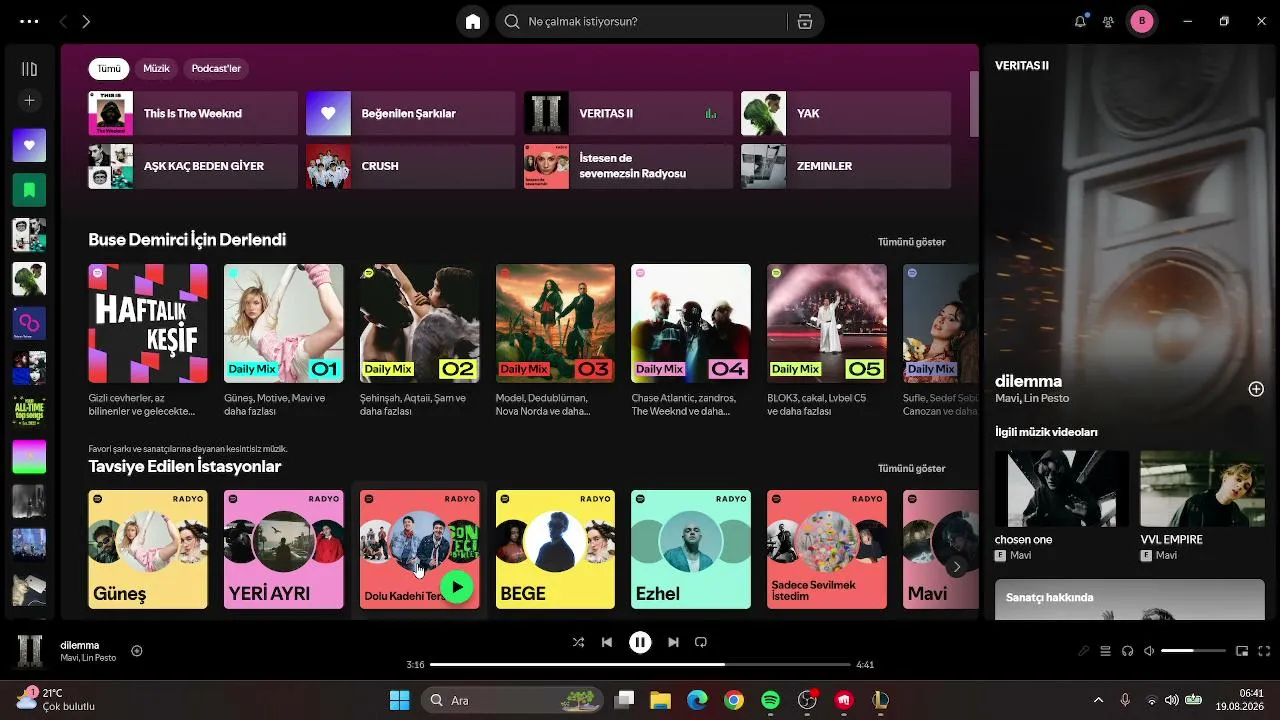
Task: Open the BEGE radio station card
Action: click(555, 549)
